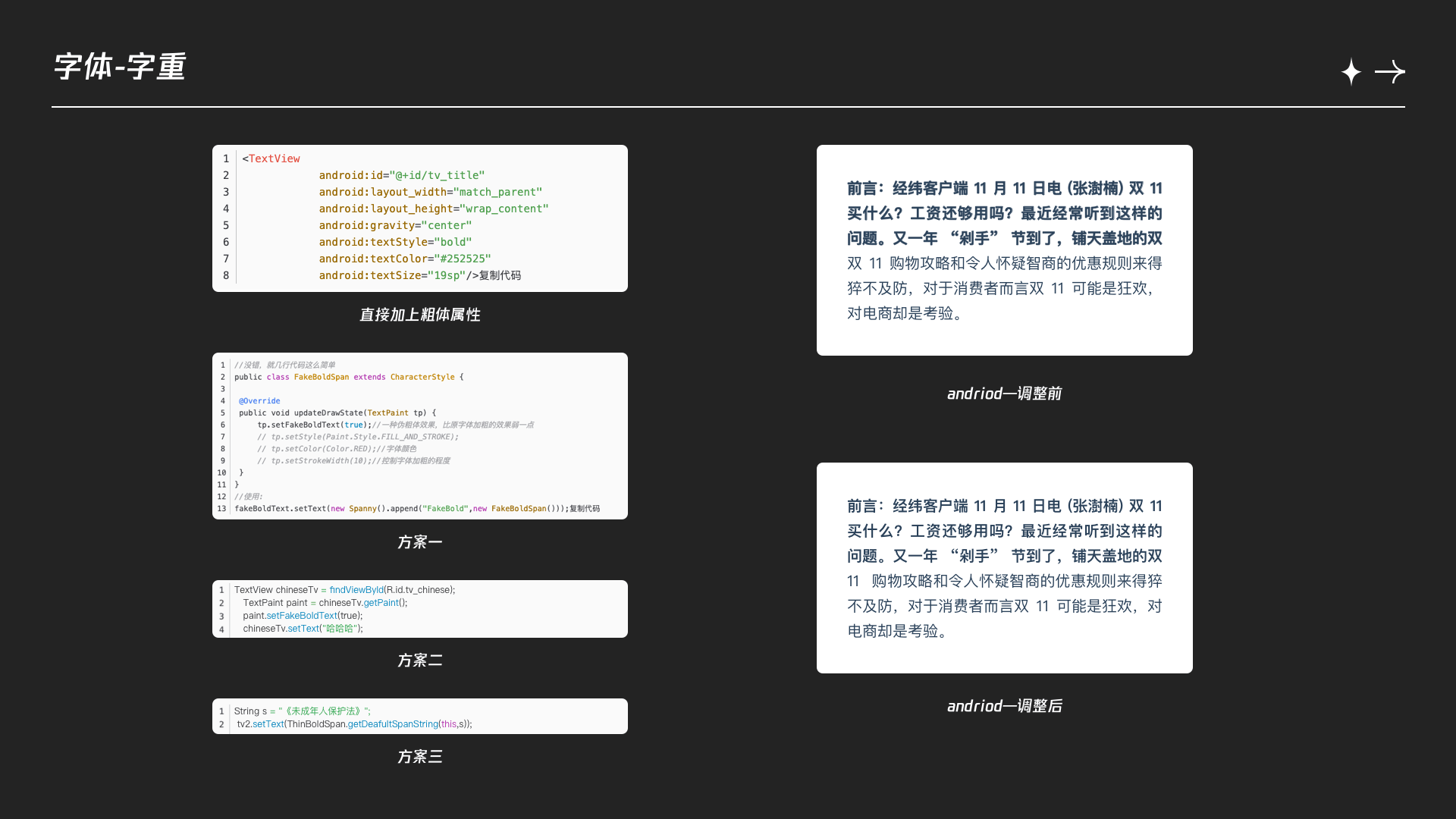Click the 字体-字重 slide title
1456x819 pixels.
(120, 67)
